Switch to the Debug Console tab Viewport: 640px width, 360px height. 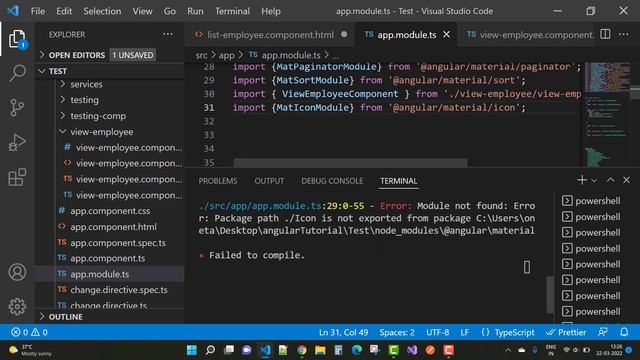tap(332, 181)
